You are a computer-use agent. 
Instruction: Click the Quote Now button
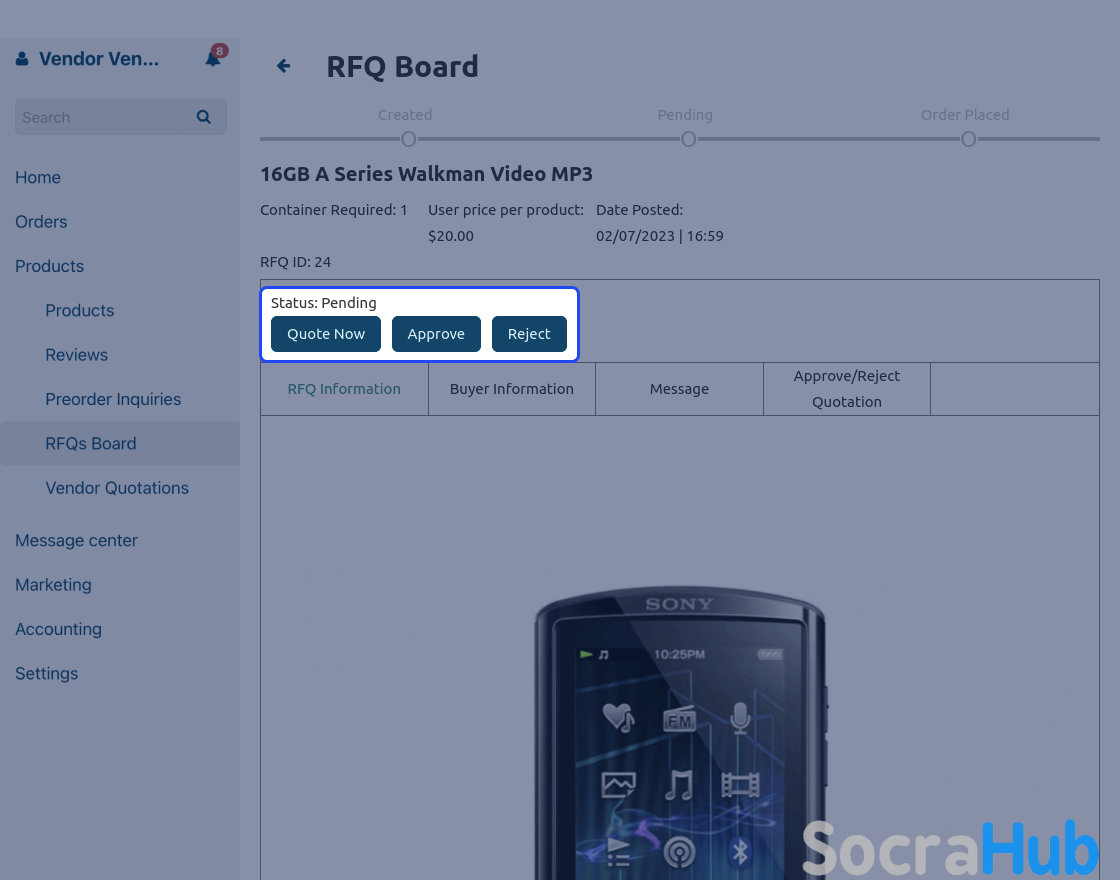326,334
